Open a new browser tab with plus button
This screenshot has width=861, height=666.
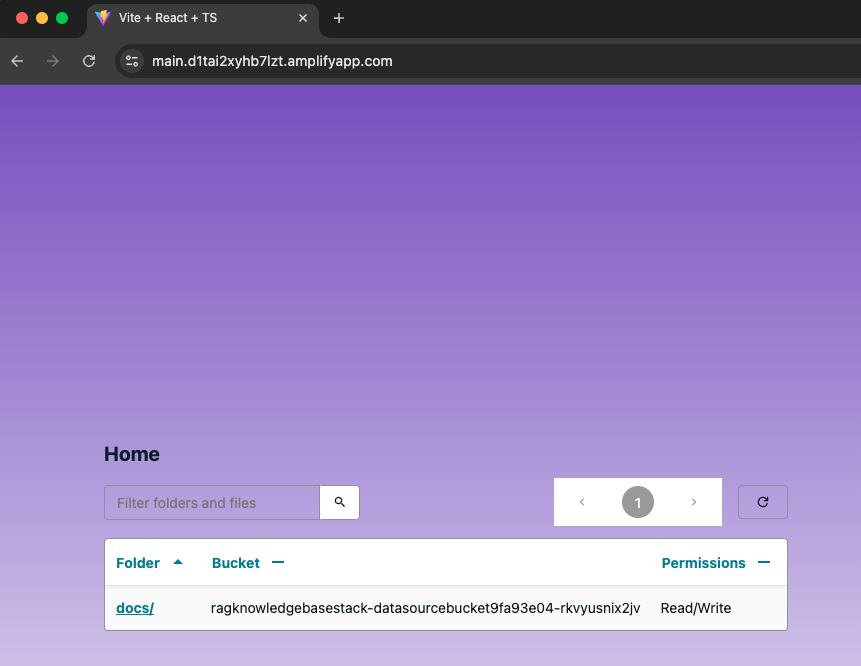[339, 18]
